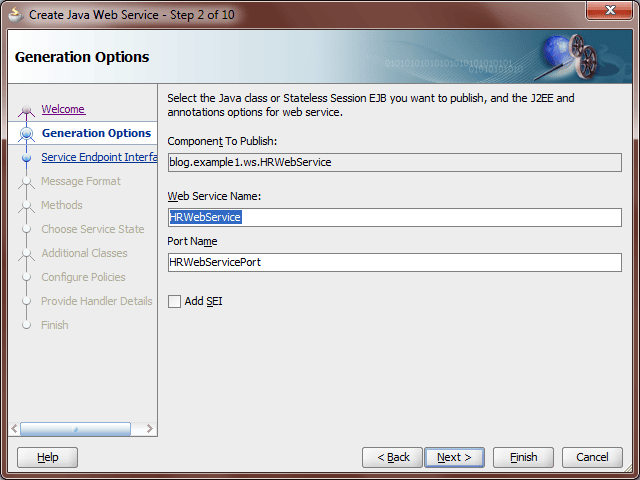
Task: Click the right scroll arrow in step list
Action: [x=149, y=429]
